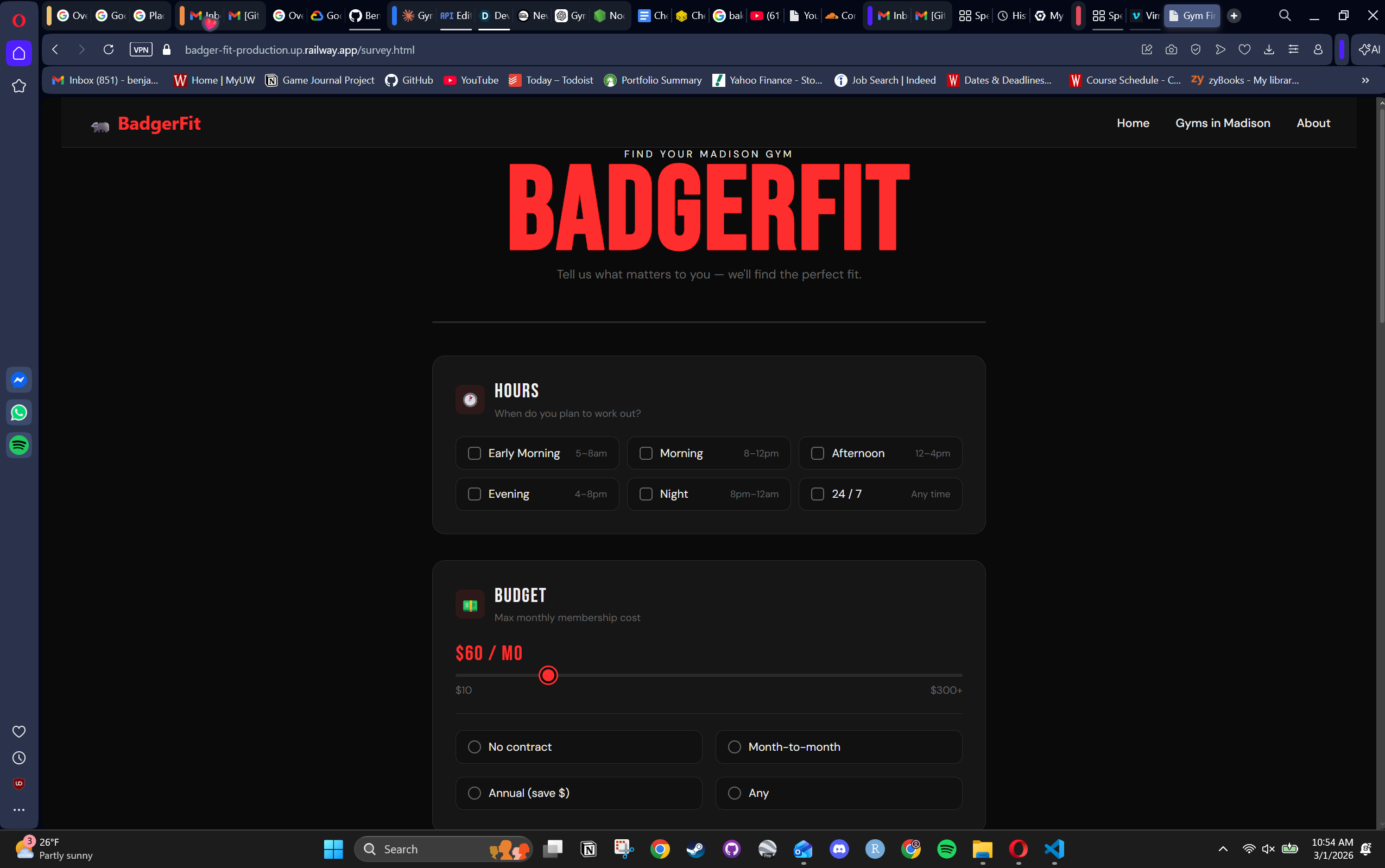Open WhatsApp from the sidebar

coord(19,413)
